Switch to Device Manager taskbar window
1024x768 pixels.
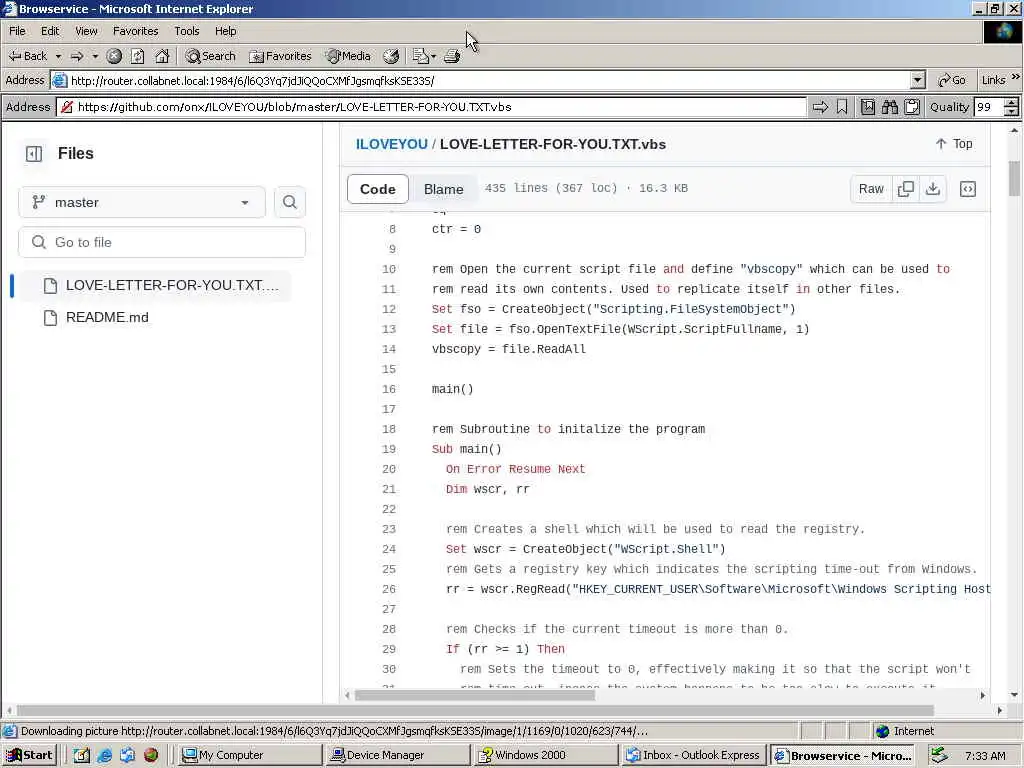coord(398,755)
